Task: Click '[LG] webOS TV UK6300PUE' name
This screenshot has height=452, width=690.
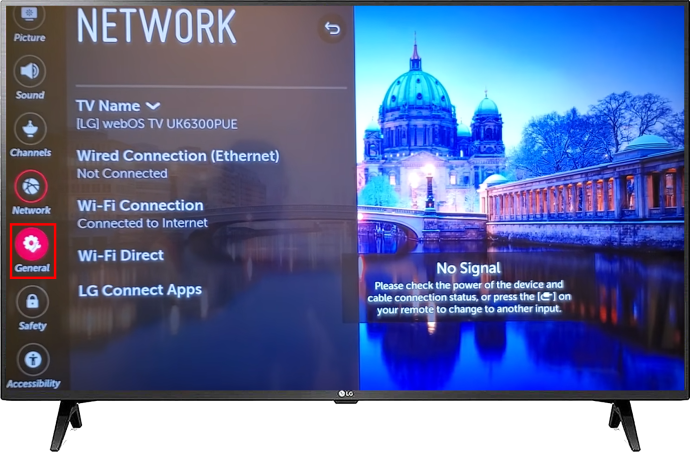Action: tap(157, 124)
